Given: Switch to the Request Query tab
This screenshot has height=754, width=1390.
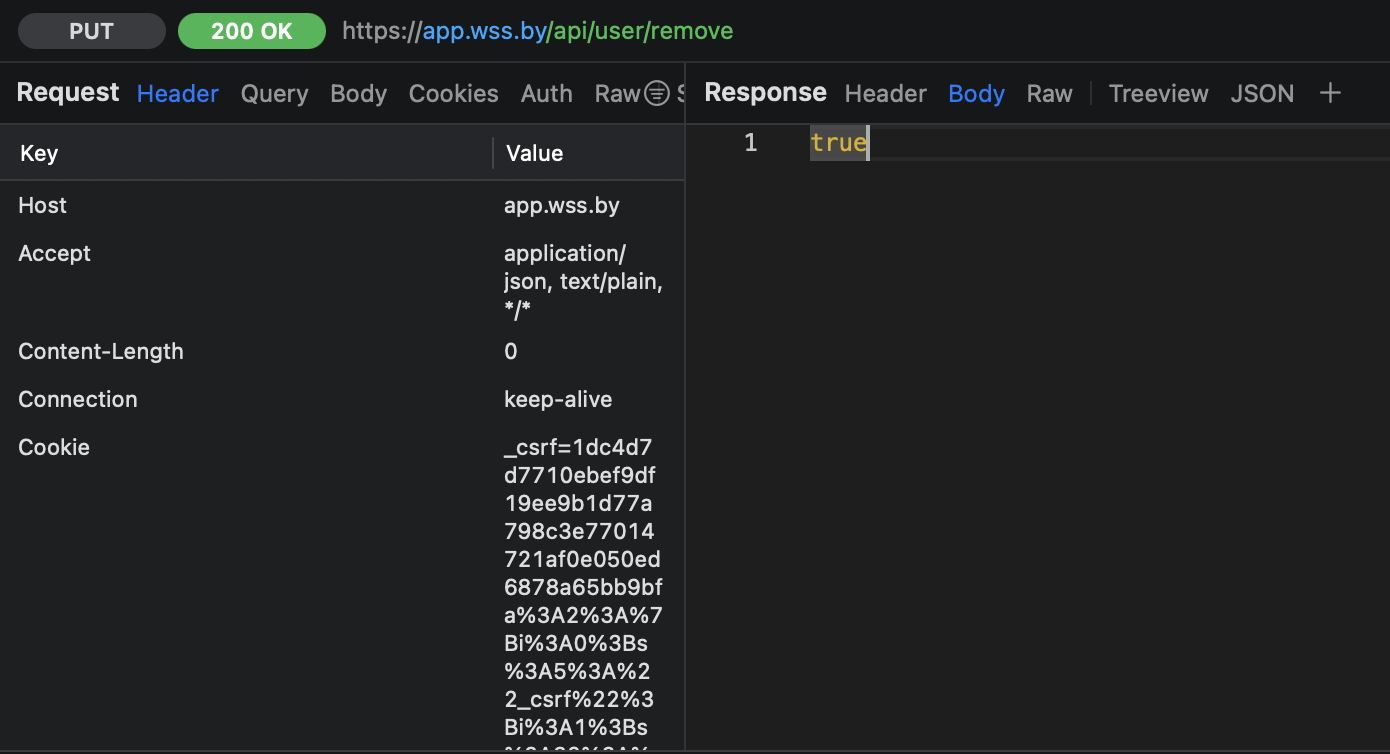Looking at the screenshot, I should 274,93.
